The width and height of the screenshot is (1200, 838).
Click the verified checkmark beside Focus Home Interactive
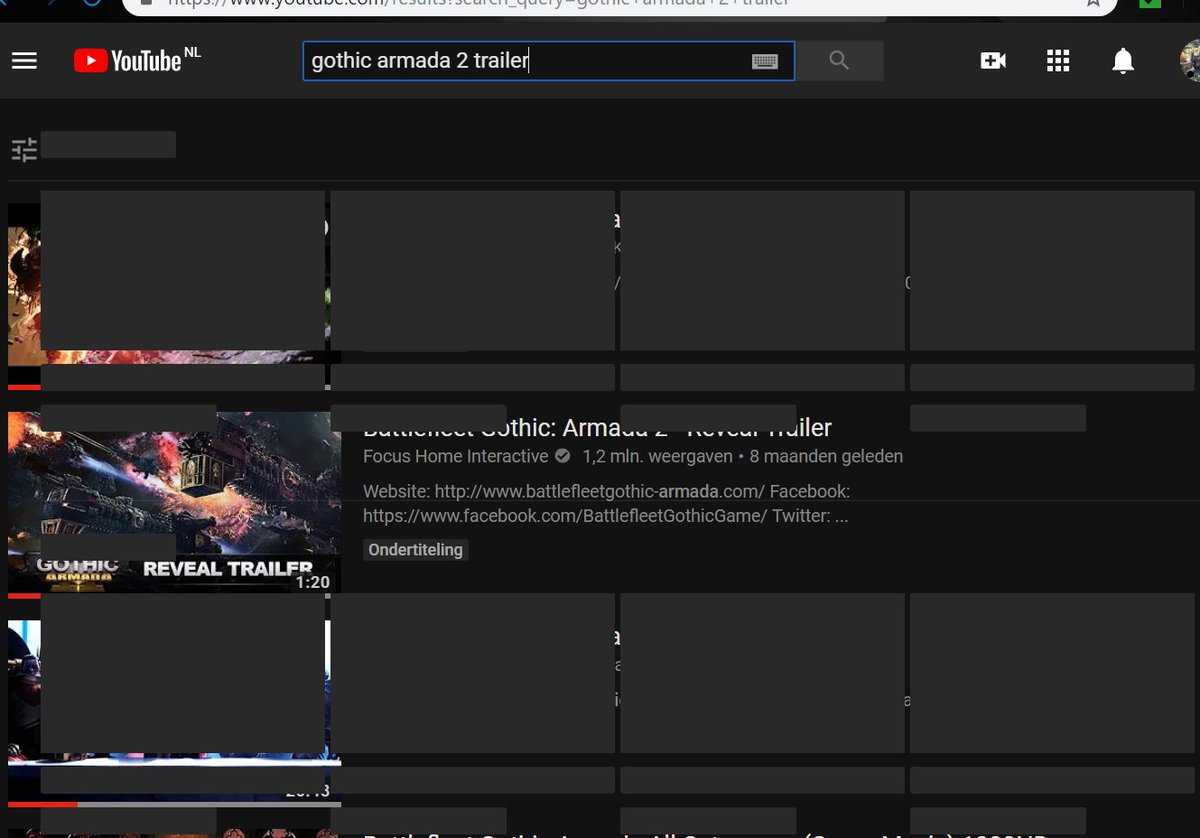562,456
